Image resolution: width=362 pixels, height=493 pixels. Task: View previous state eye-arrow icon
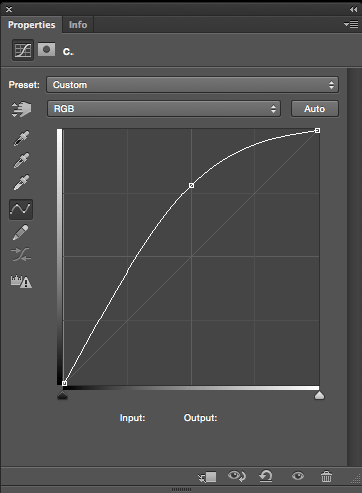(237, 476)
